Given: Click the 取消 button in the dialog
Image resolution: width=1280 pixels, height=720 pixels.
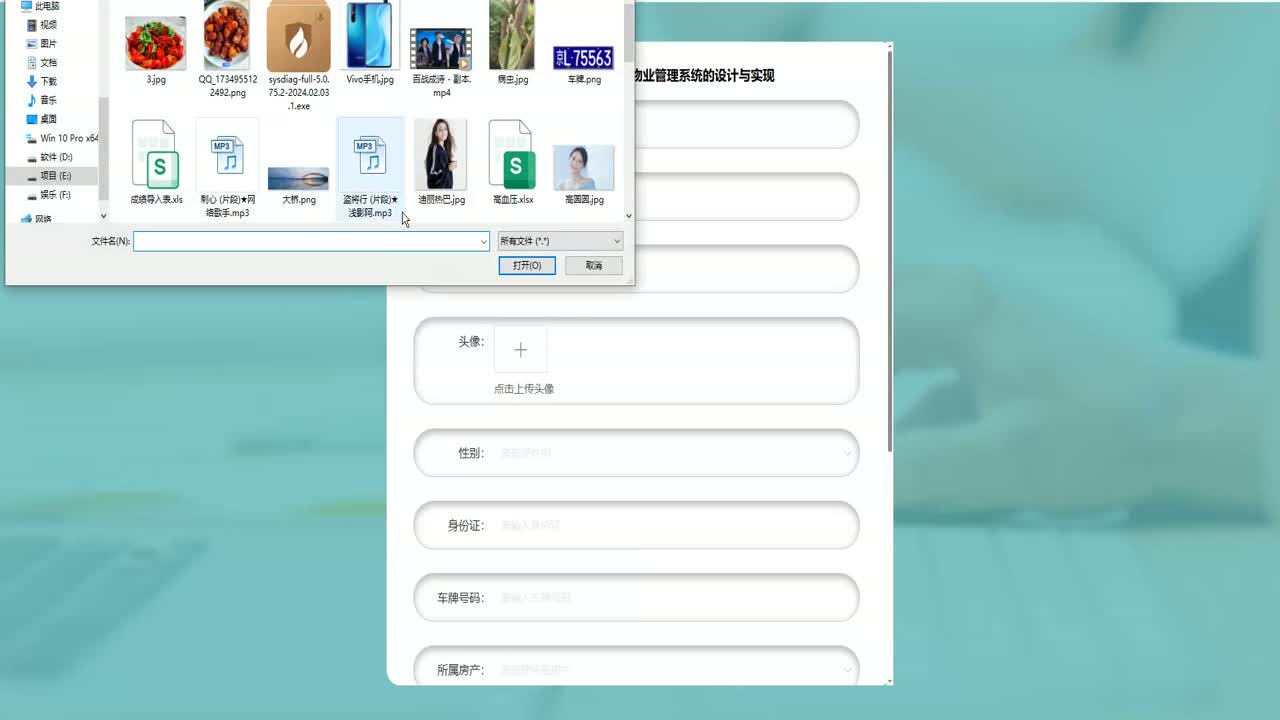Looking at the screenshot, I should tap(594, 266).
